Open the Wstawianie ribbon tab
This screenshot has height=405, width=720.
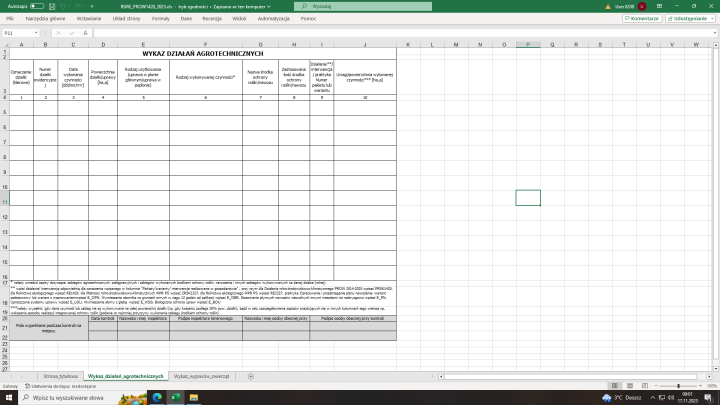tap(88, 18)
